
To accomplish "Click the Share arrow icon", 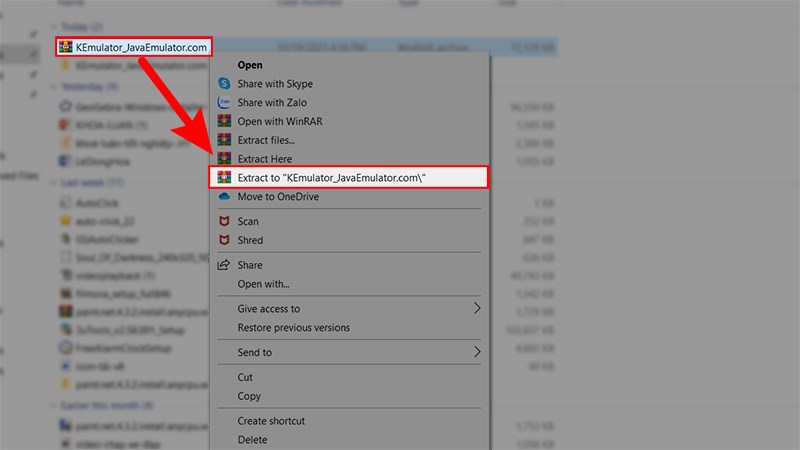I will pos(223,265).
